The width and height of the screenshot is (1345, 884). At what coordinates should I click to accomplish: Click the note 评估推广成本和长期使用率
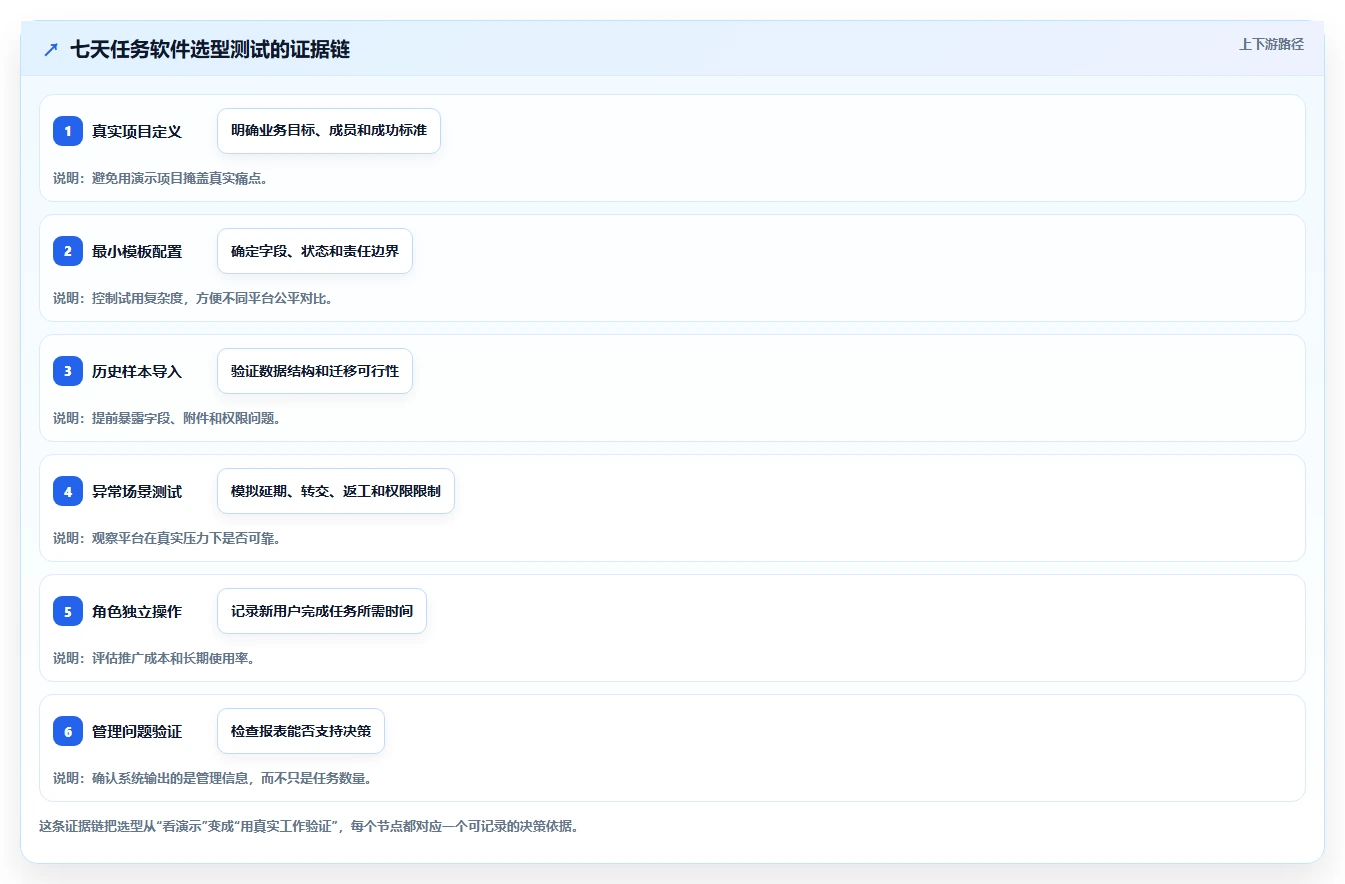154,658
